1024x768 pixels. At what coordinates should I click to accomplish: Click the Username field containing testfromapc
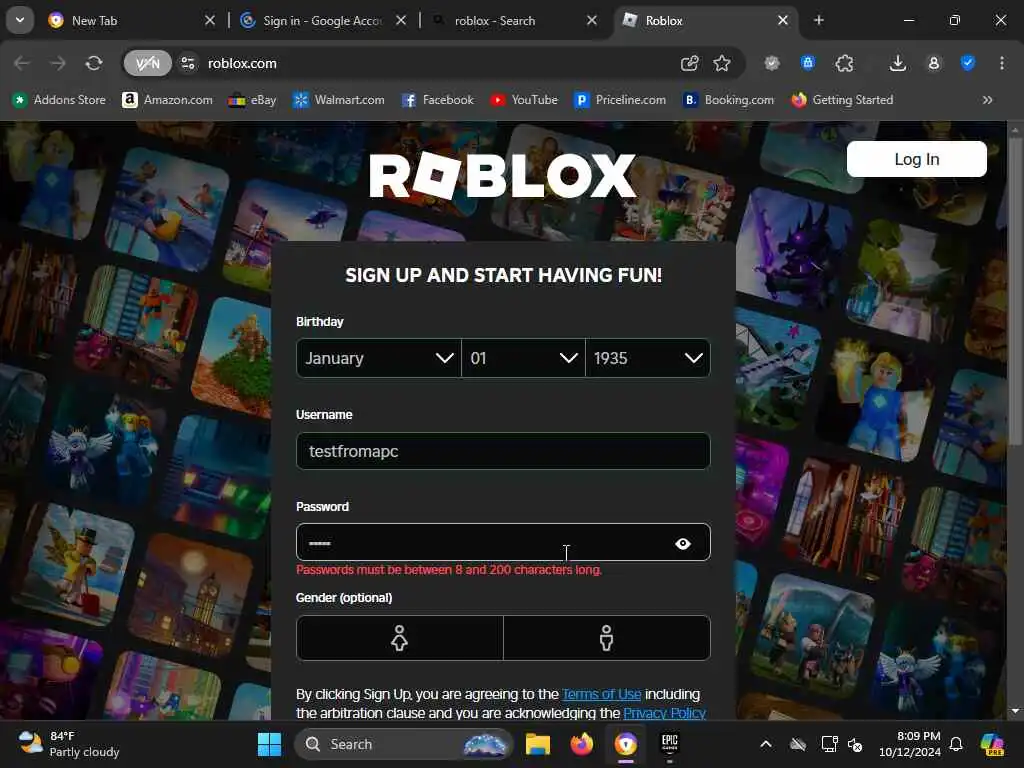503,451
